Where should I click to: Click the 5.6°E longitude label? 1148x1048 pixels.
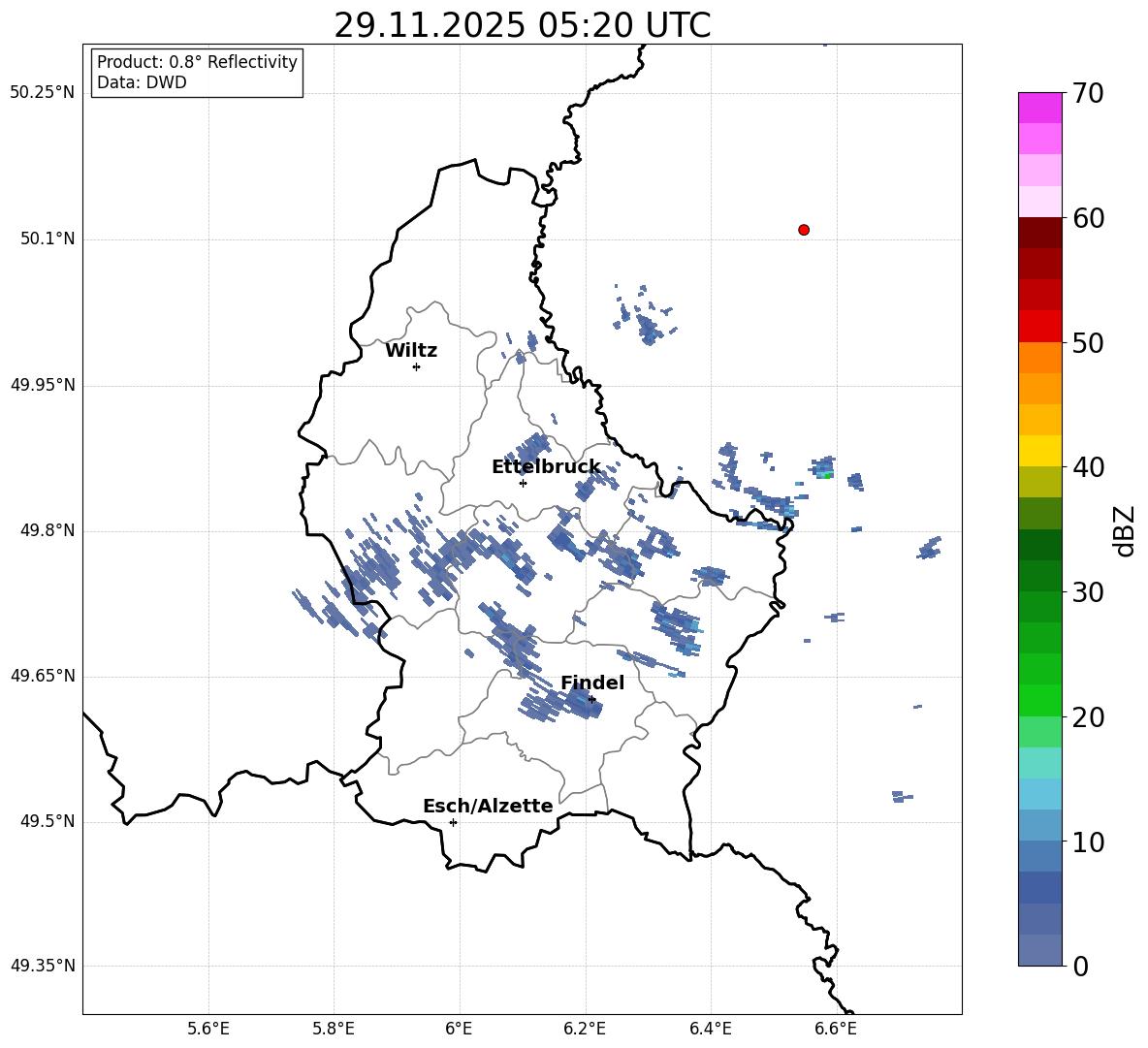coord(208,1029)
